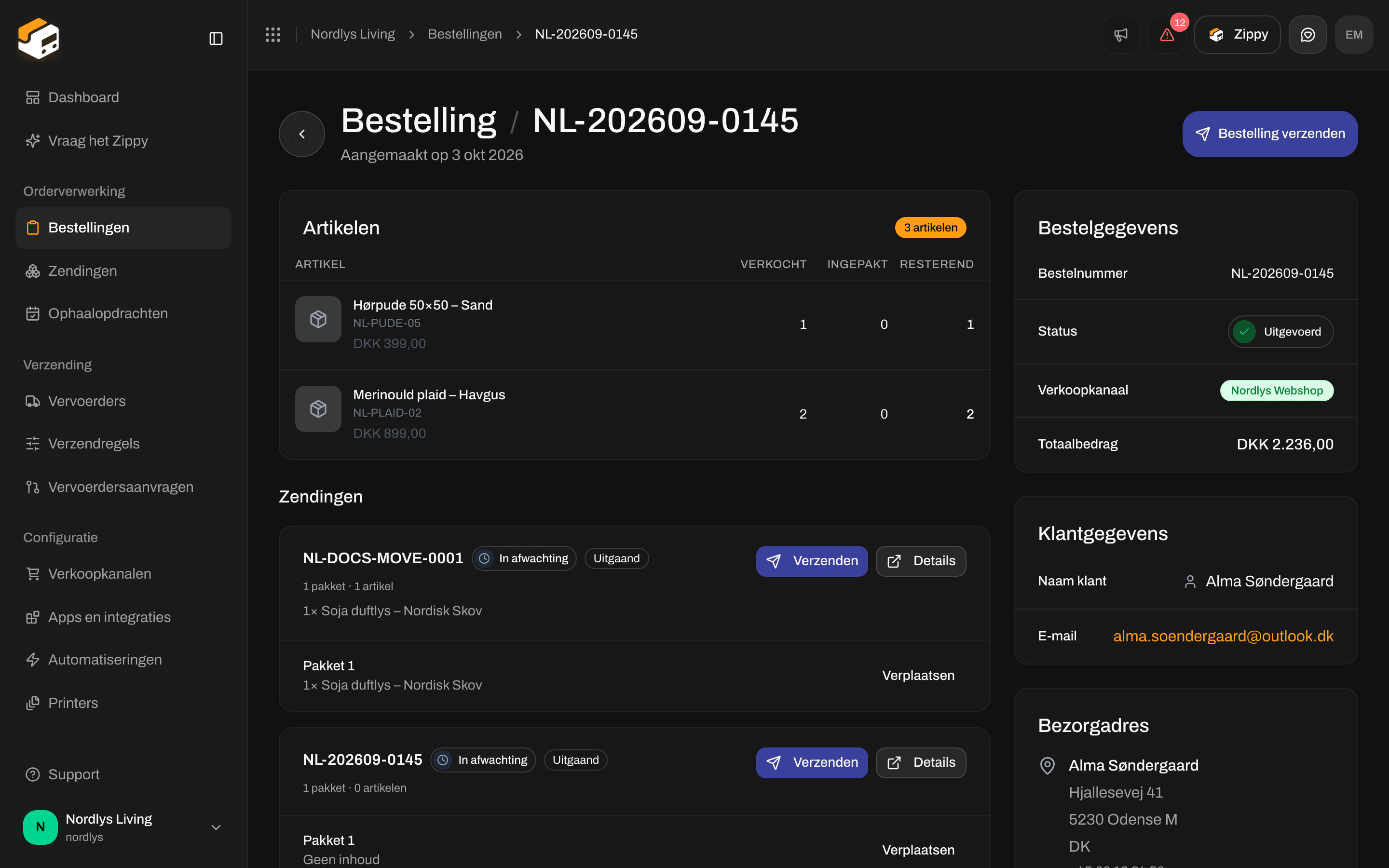Click Verplaatsen for Geen inhoud package
The height and width of the screenshot is (868, 1389).
[x=918, y=850]
